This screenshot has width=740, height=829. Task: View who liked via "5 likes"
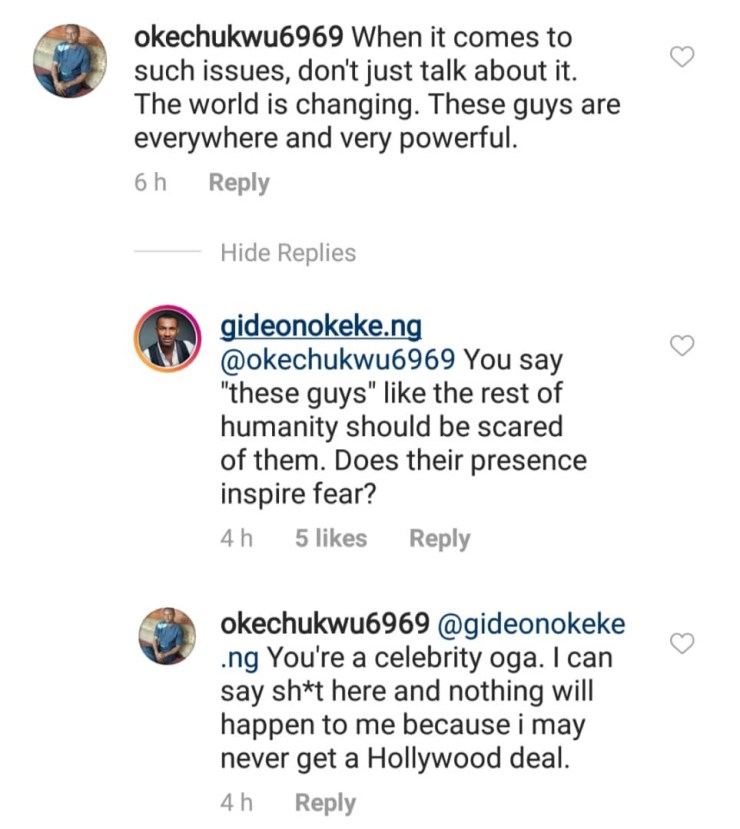[x=331, y=538]
